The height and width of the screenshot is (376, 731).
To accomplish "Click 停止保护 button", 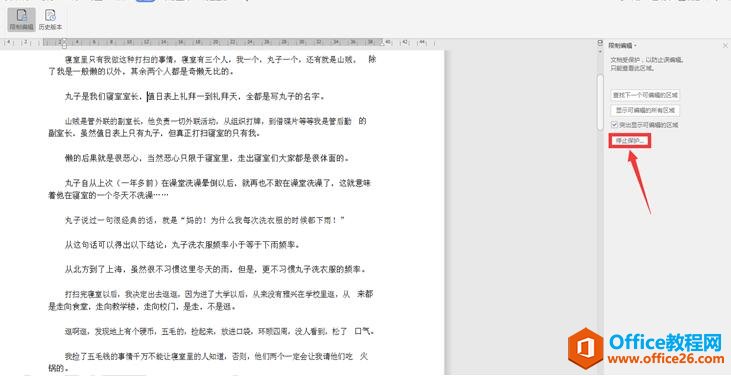I will coord(629,140).
